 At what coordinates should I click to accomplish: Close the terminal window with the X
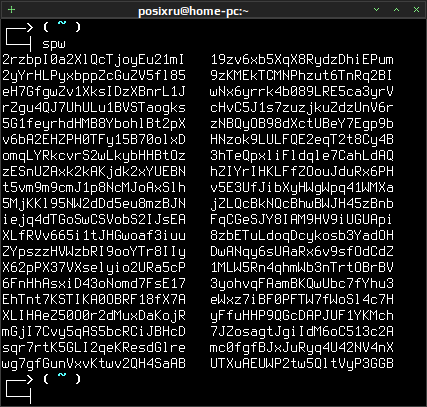click(x=416, y=10)
